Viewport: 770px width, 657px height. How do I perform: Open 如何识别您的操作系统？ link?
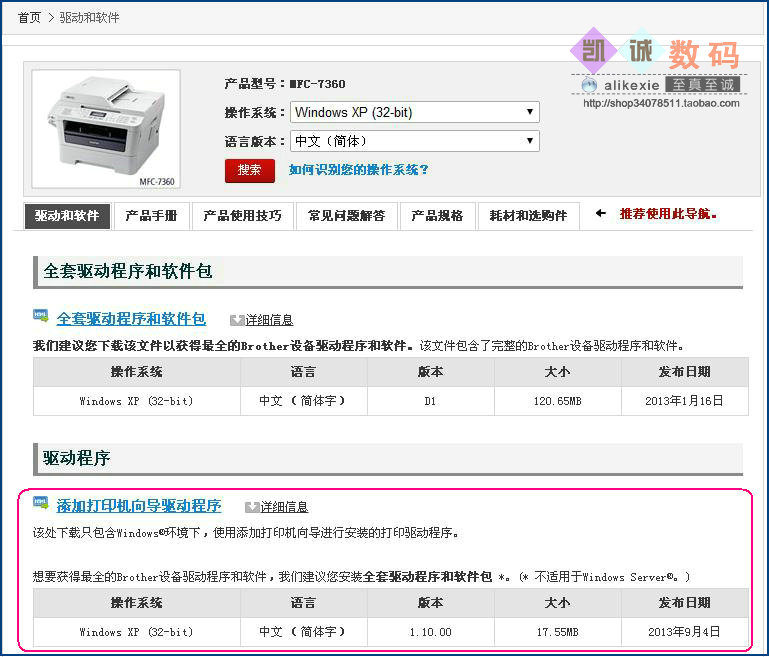(x=358, y=170)
